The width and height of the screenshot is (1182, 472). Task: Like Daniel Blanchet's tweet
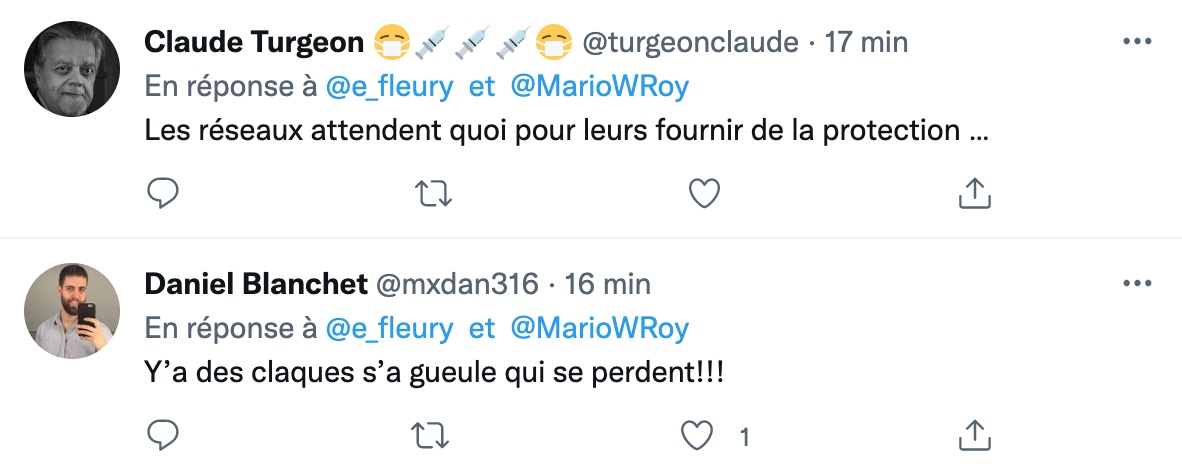click(697, 436)
